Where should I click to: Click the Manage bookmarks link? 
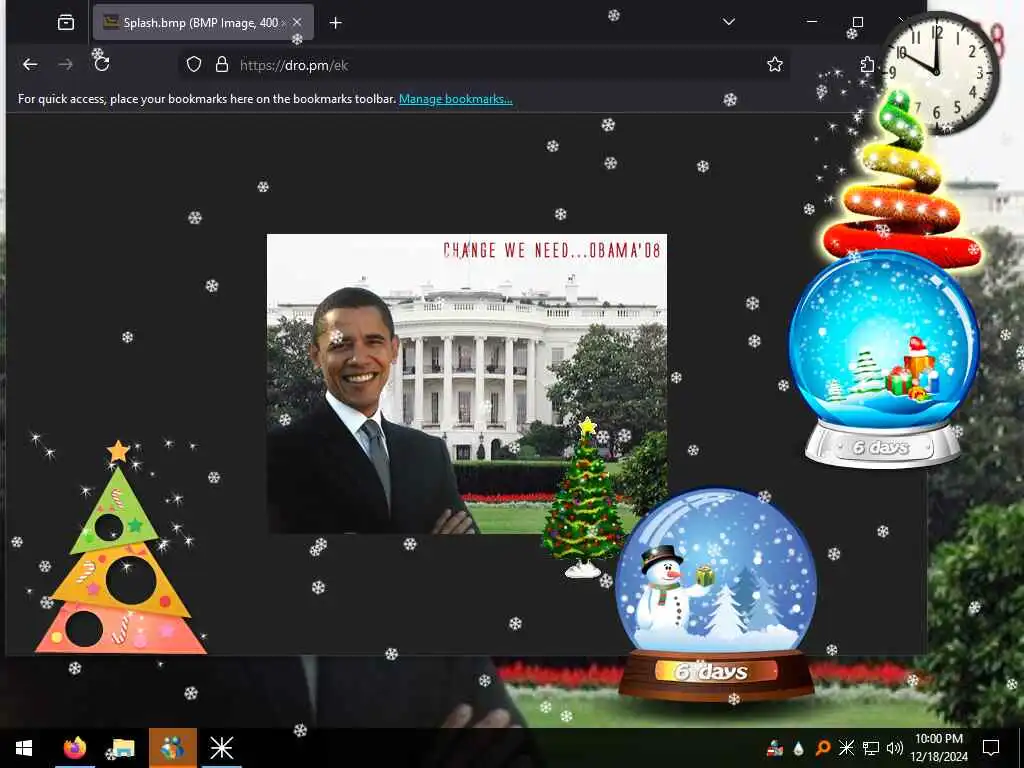click(x=455, y=99)
